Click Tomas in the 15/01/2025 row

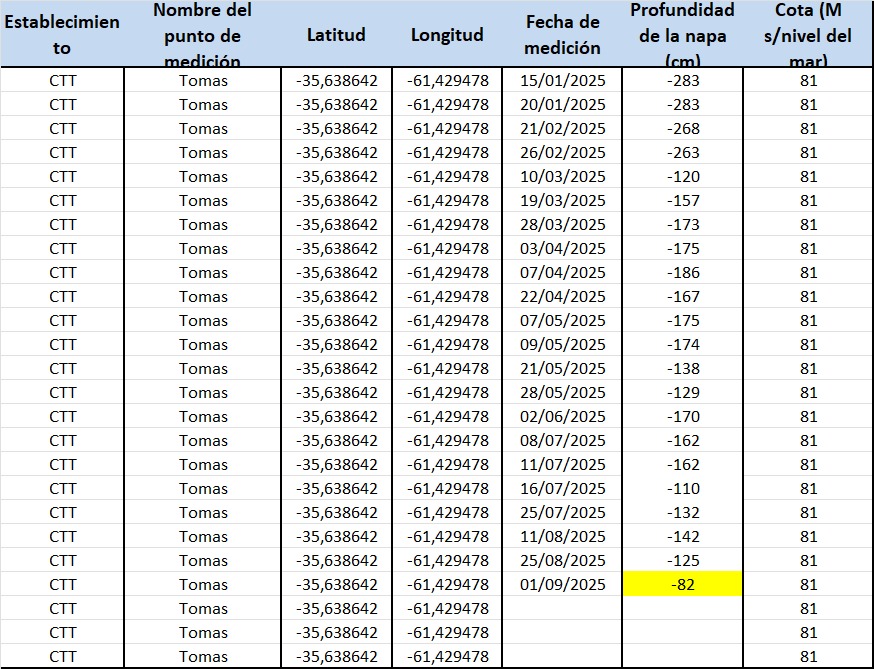pyautogui.click(x=203, y=81)
